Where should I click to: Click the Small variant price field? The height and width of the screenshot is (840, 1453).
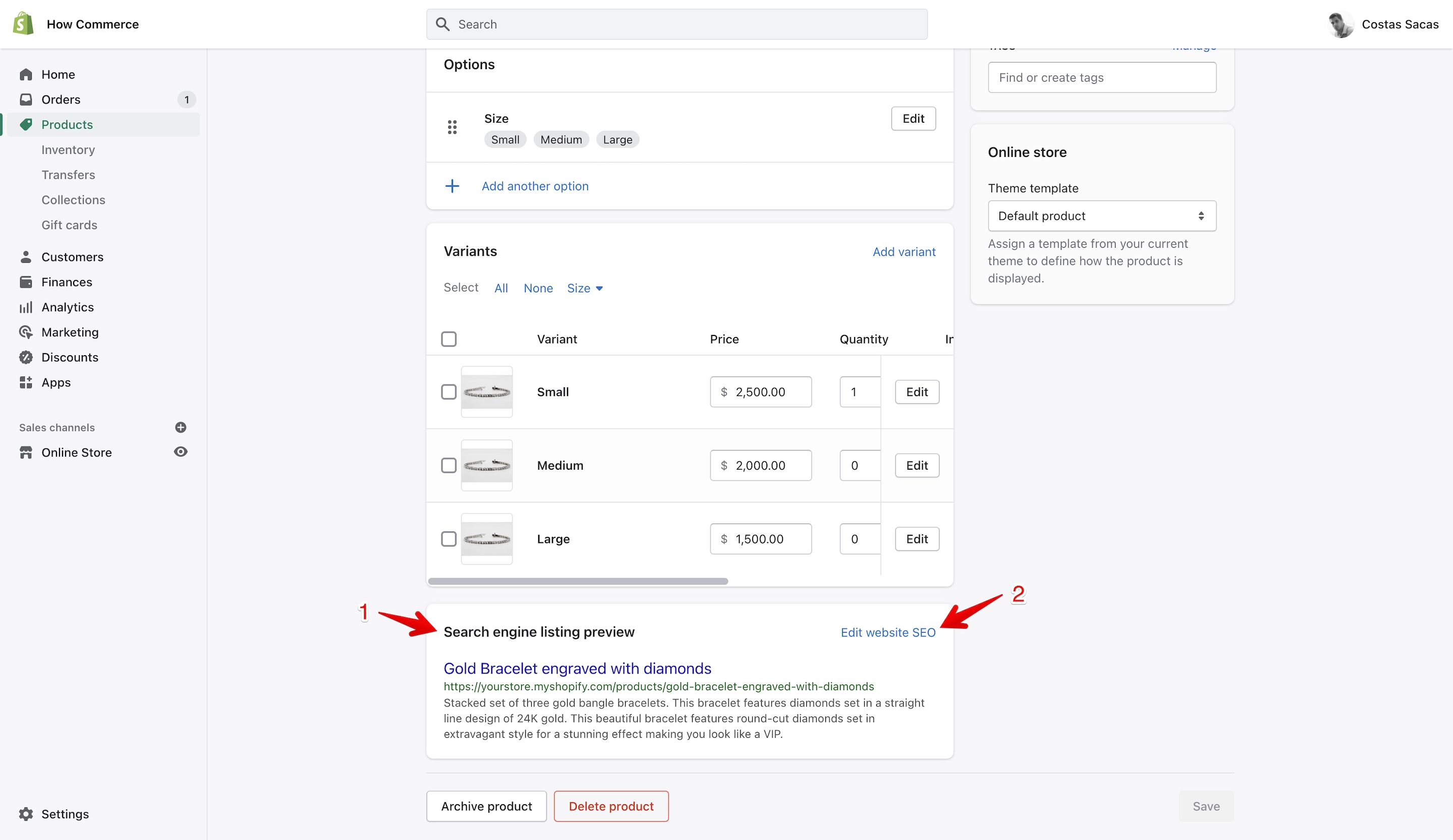760,392
